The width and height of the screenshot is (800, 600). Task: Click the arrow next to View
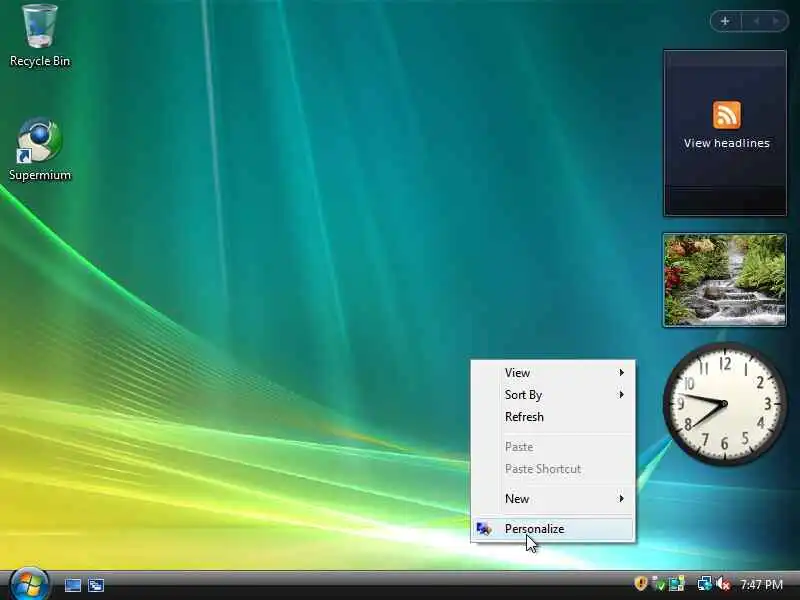click(x=621, y=373)
